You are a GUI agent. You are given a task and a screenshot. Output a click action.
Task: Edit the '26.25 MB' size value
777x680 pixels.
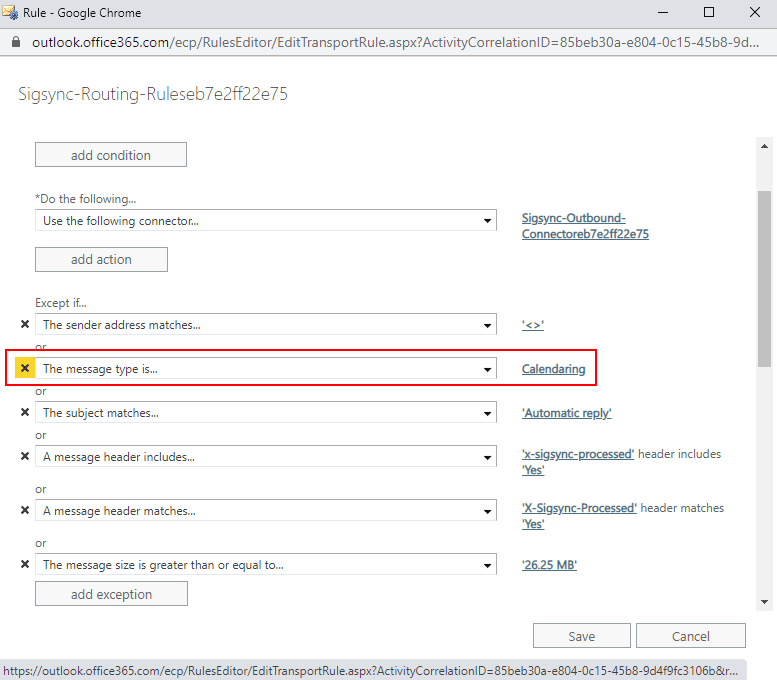549,565
